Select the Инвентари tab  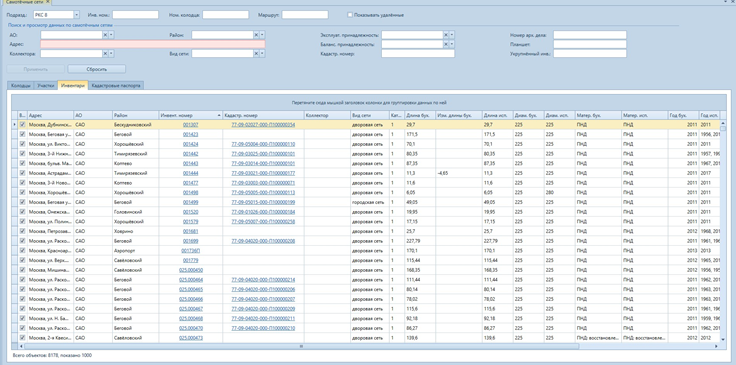[x=73, y=85]
